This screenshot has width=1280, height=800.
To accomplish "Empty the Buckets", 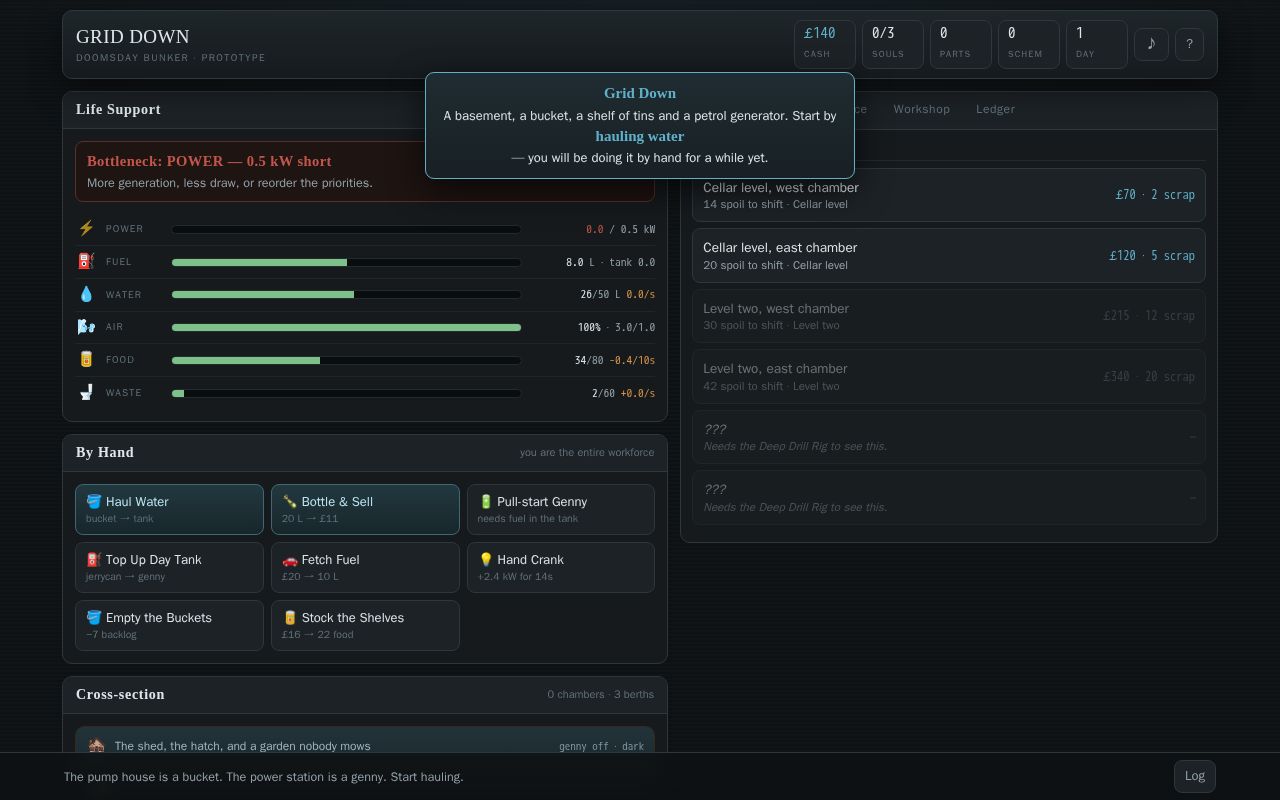I will (x=169, y=626).
